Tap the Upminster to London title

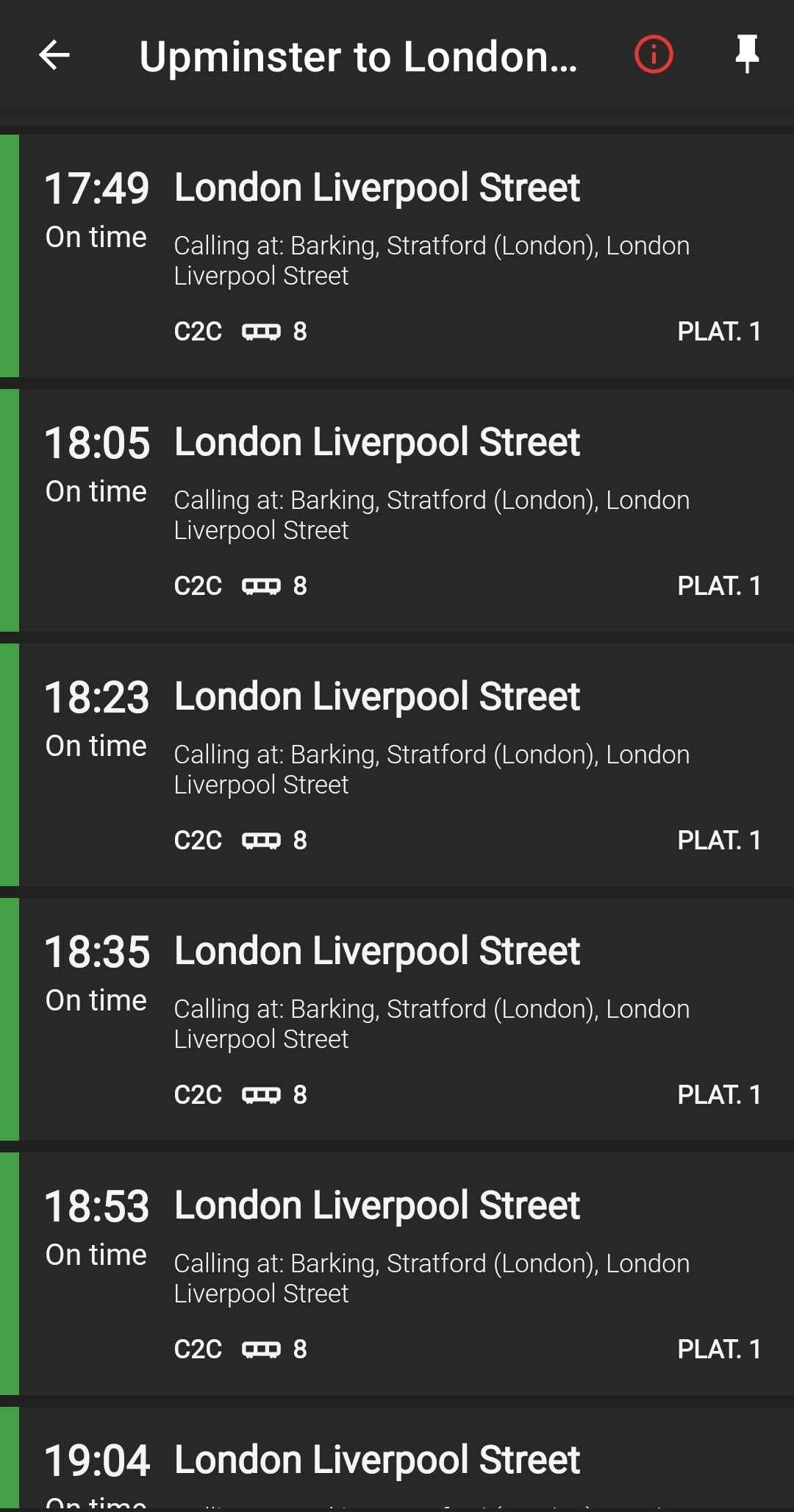(358, 57)
